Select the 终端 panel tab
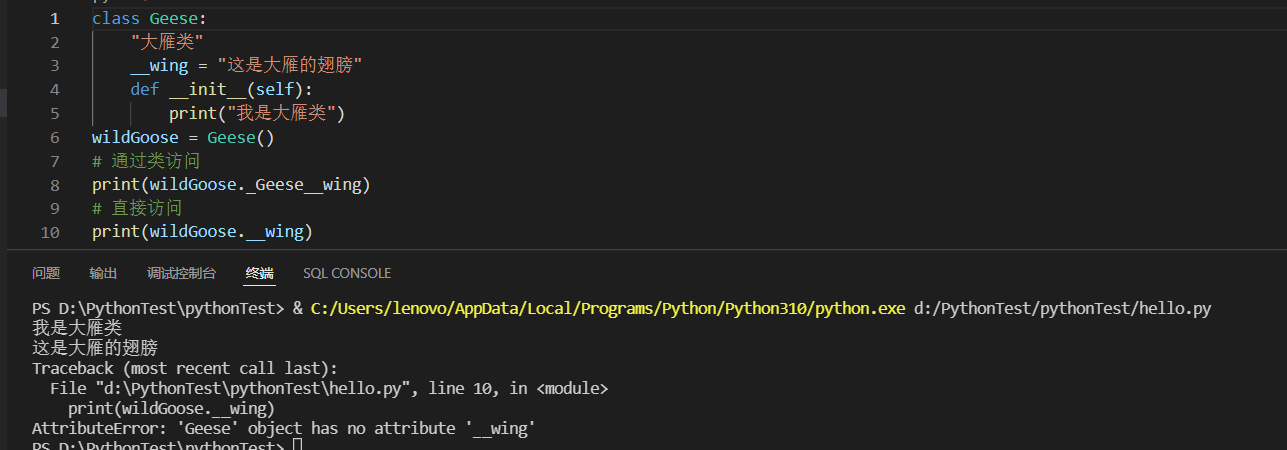 pos(260,273)
